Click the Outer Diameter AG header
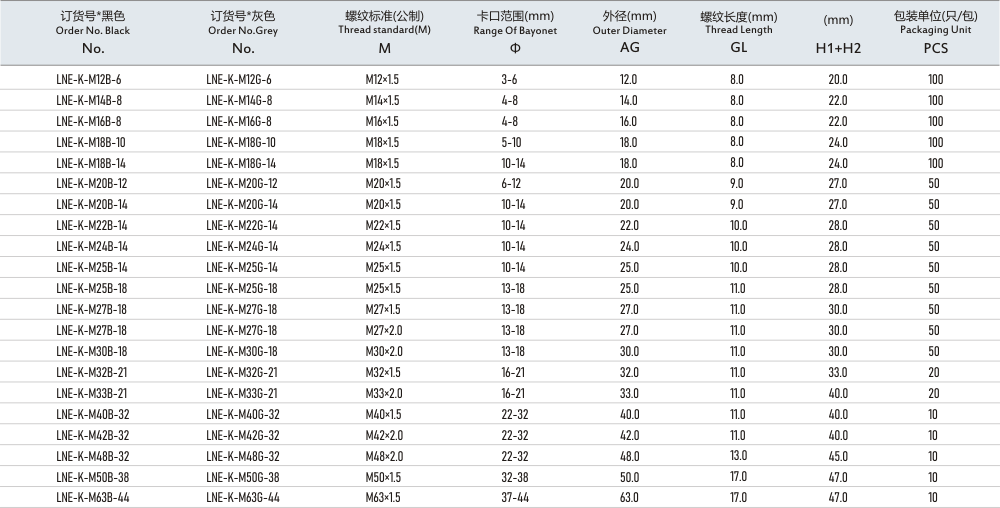The image size is (1000, 508). point(629,31)
